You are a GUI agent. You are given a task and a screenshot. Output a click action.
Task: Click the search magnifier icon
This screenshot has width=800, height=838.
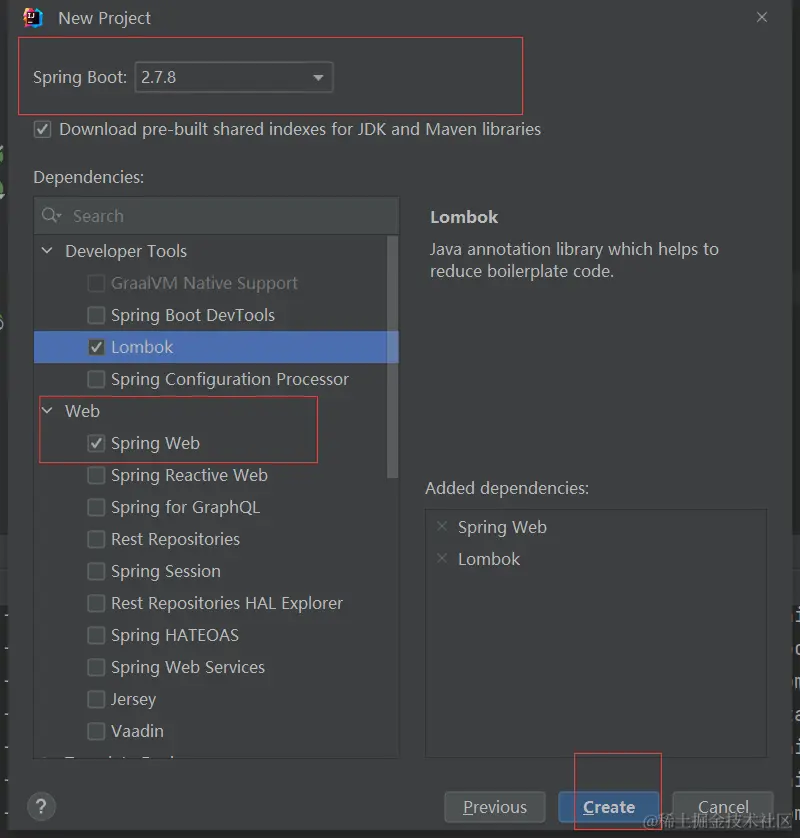point(51,215)
